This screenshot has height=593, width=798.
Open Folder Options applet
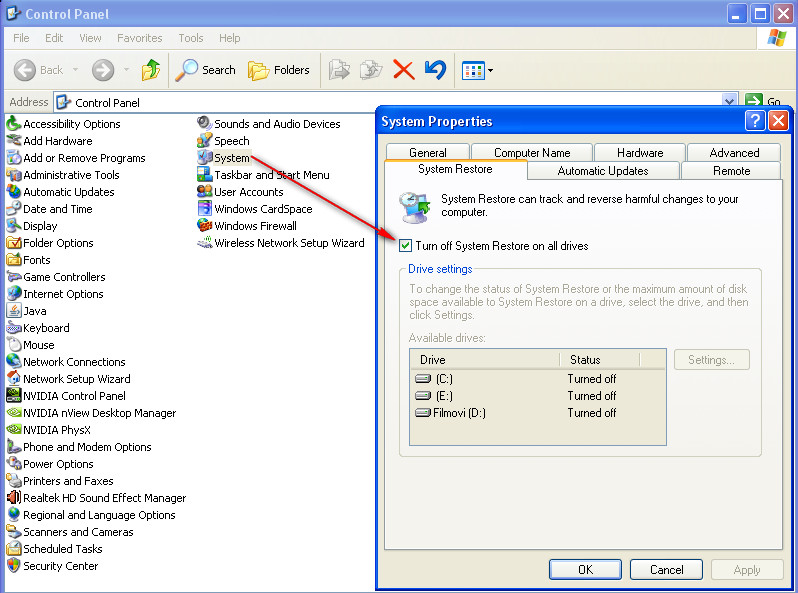[x=50, y=243]
